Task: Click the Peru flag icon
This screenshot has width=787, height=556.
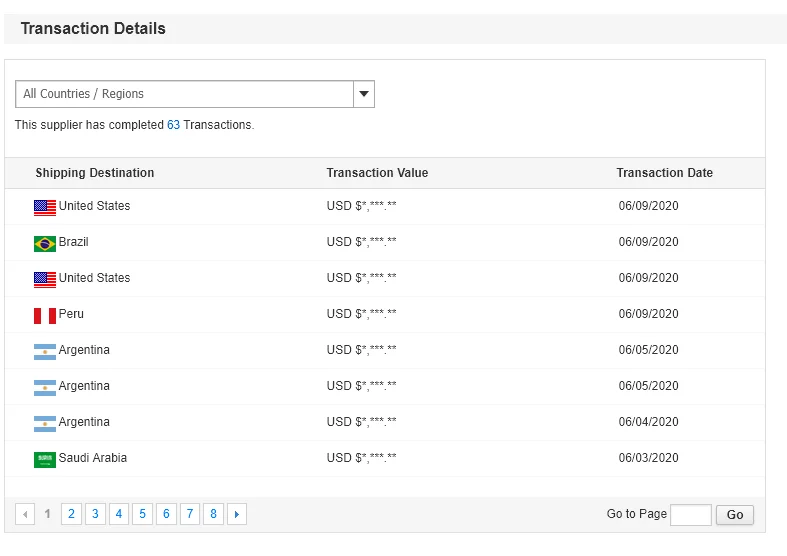Action: 45,315
